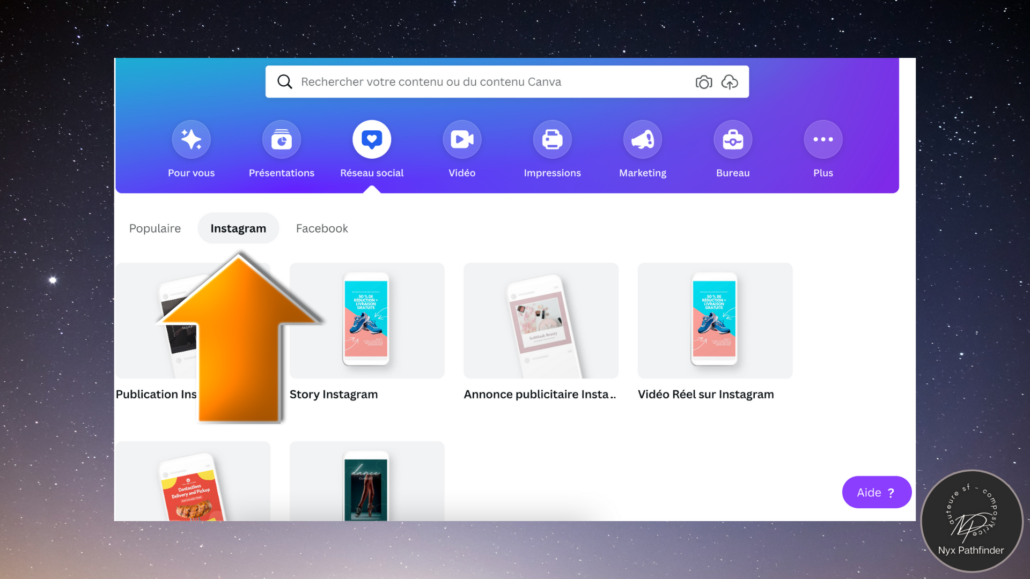1030x579 pixels.
Task: Open the Plus three-dots icon
Action: click(x=823, y=139)
